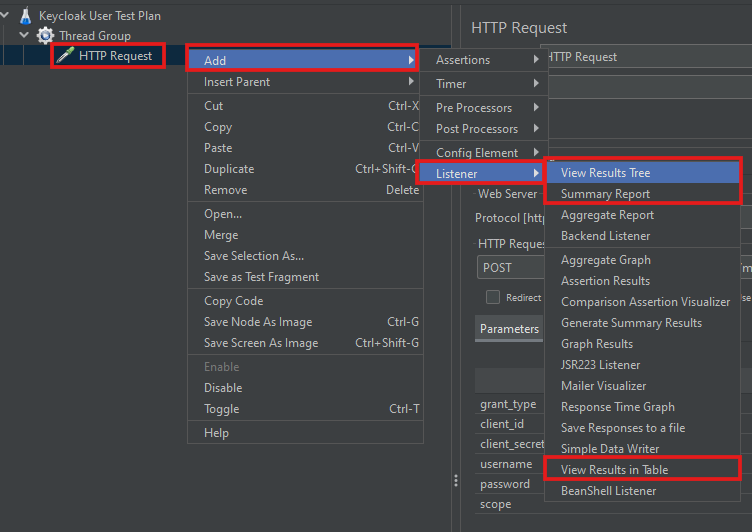Add a Graph Results listener
Viewport: 752px width, 532px height.
pyautogui.click(x=643, y=344)
